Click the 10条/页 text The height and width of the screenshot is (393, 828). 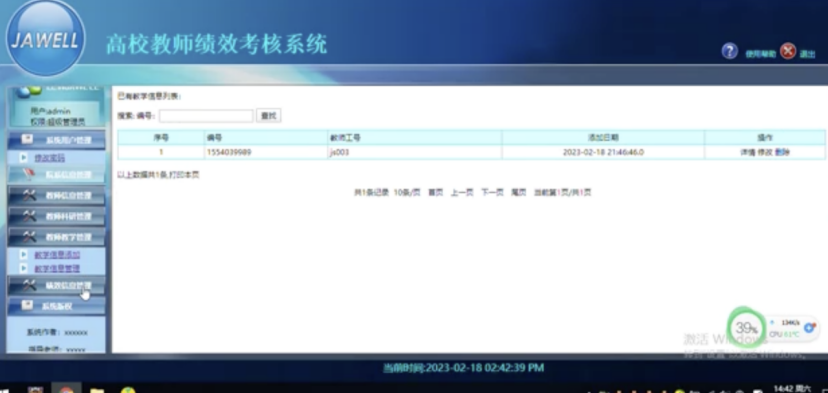coord(407,193)
